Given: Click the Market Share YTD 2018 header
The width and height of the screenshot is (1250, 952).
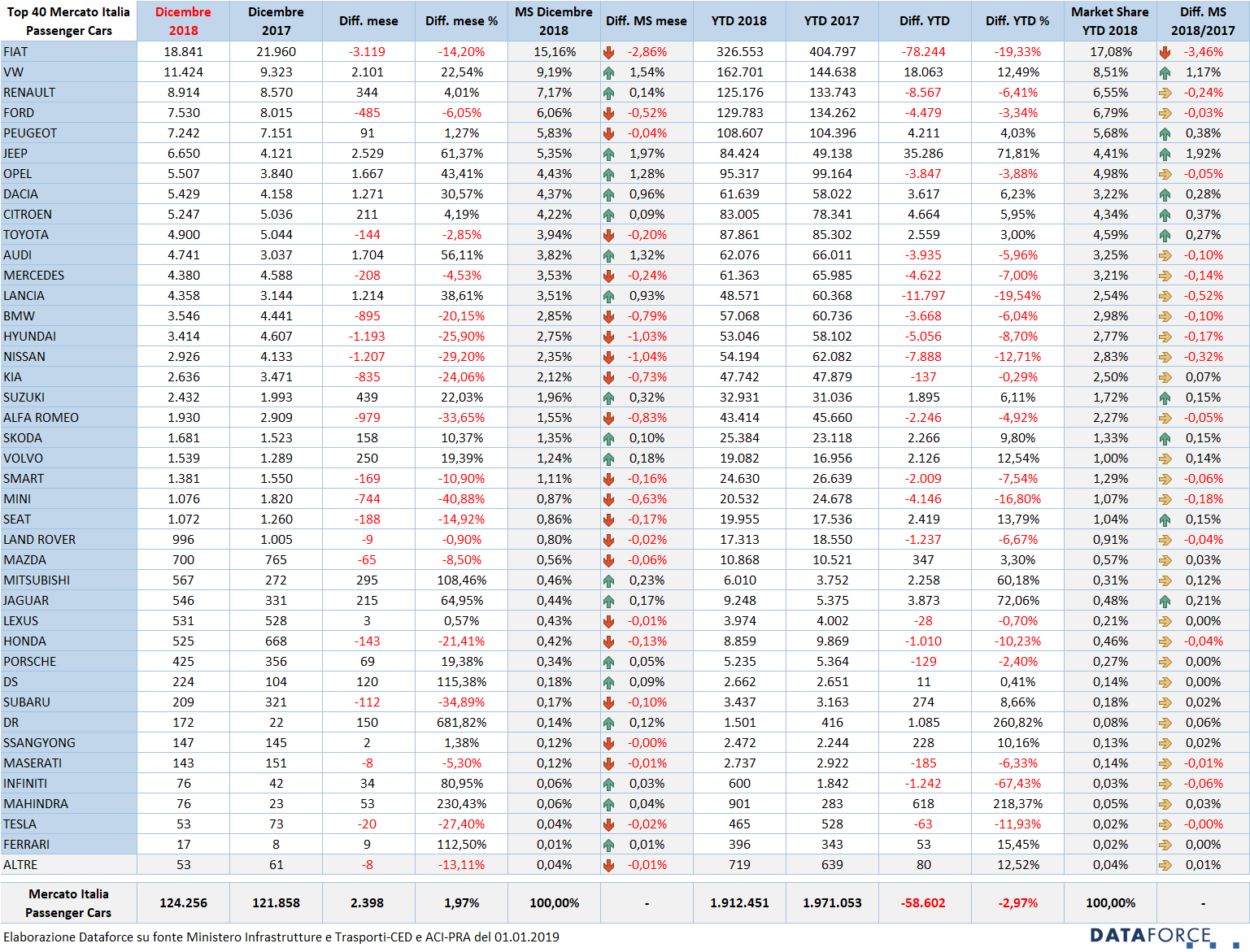Looking at the screenshot, I should (x=1110, y=21).
